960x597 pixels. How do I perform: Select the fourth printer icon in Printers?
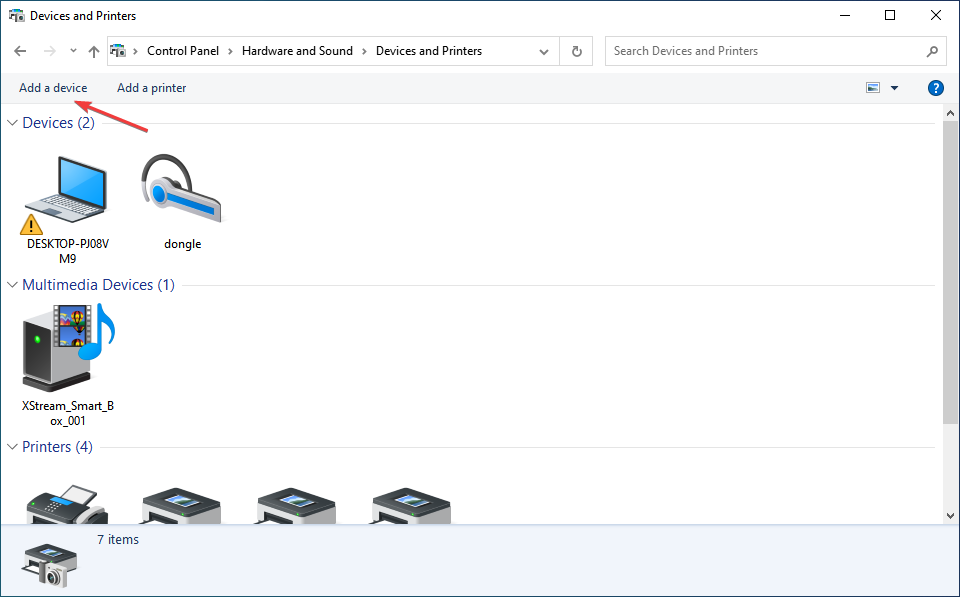coord(411,506)
